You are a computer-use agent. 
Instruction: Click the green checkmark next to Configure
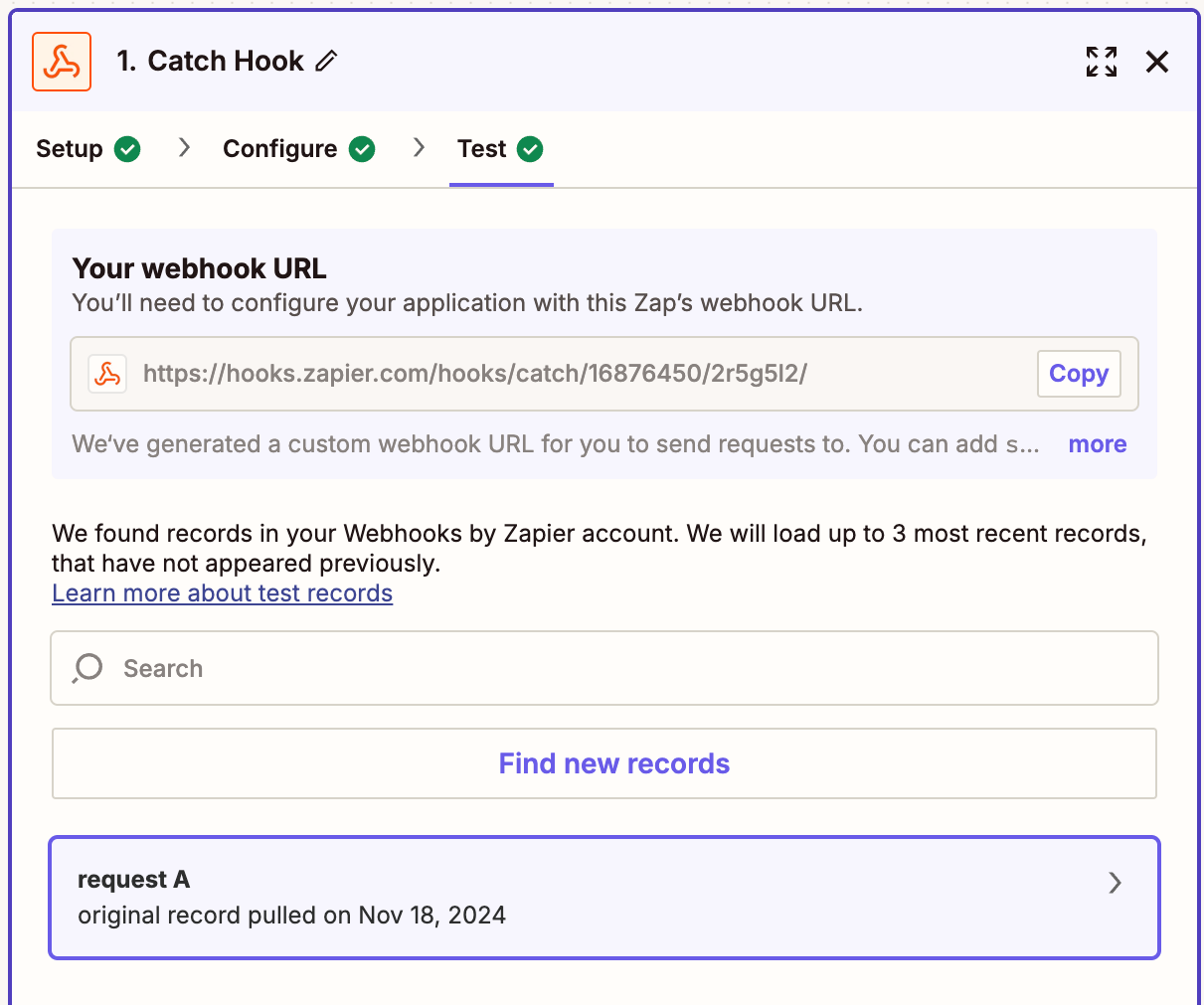(363, 149)
